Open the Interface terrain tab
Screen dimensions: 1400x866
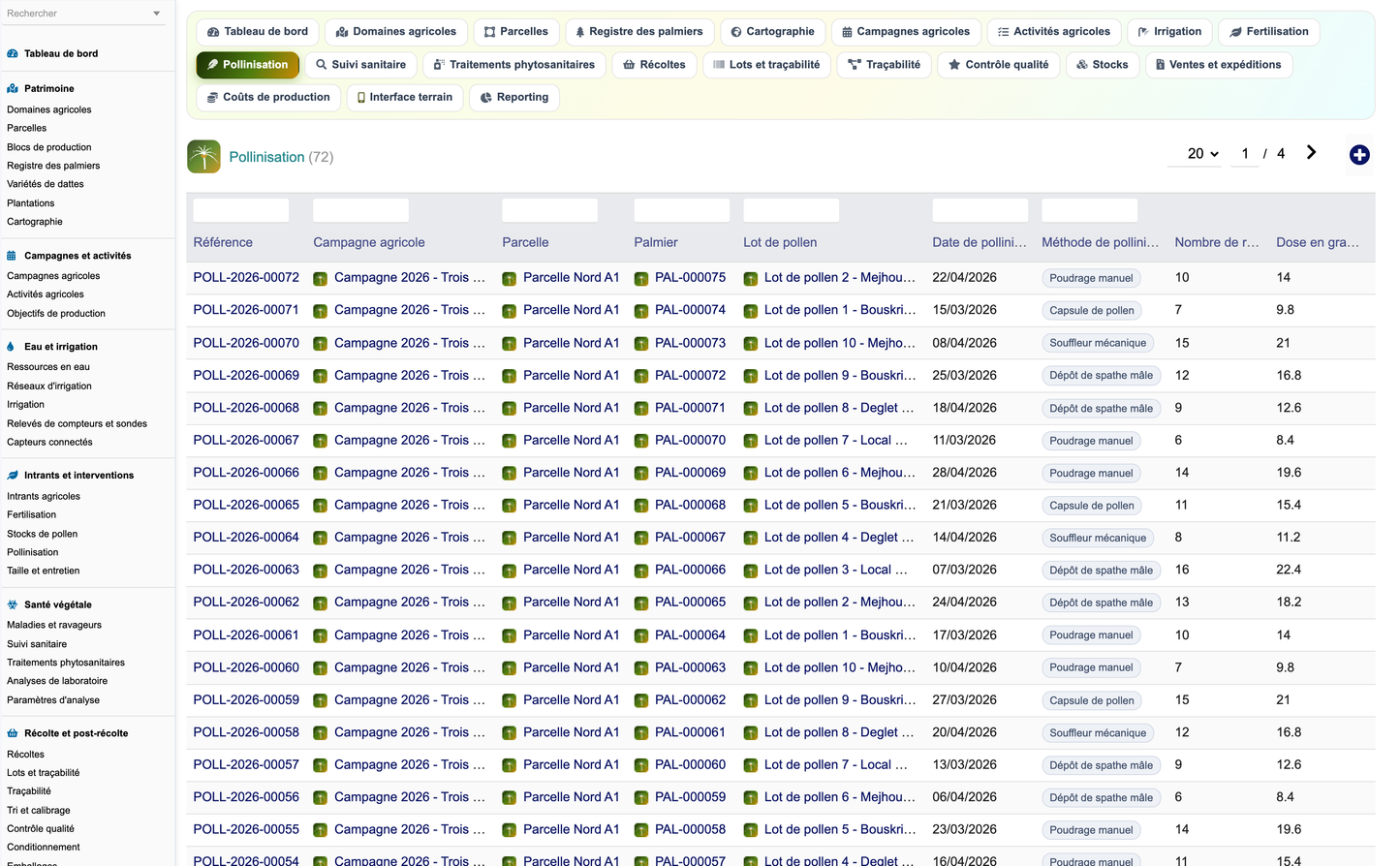point(404,97)
